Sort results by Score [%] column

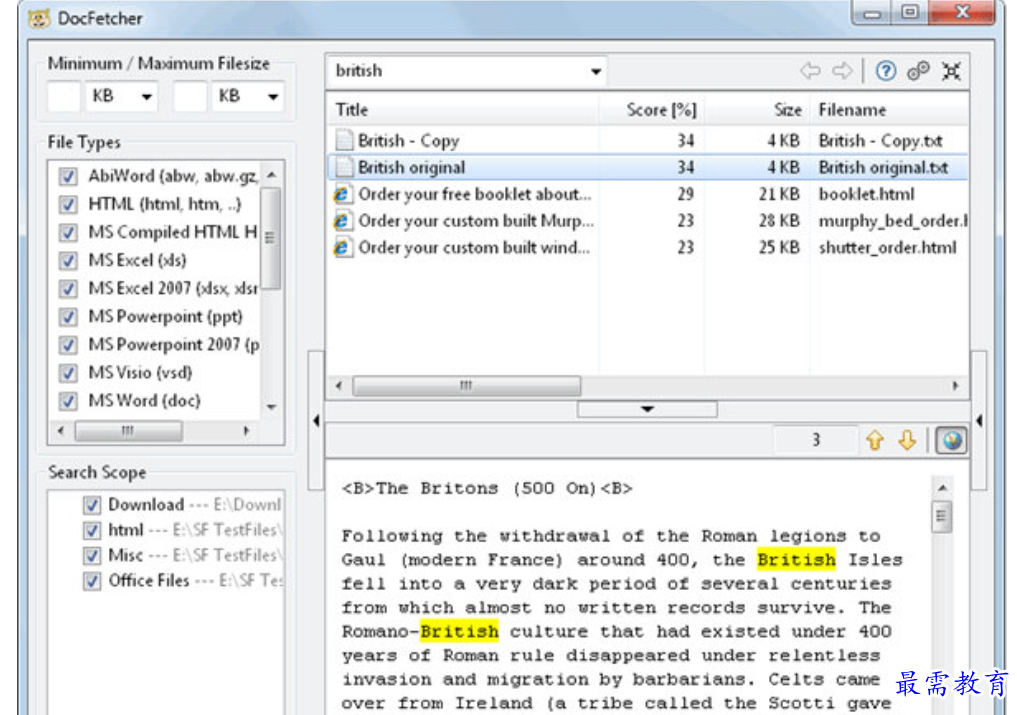click(651, 110)
